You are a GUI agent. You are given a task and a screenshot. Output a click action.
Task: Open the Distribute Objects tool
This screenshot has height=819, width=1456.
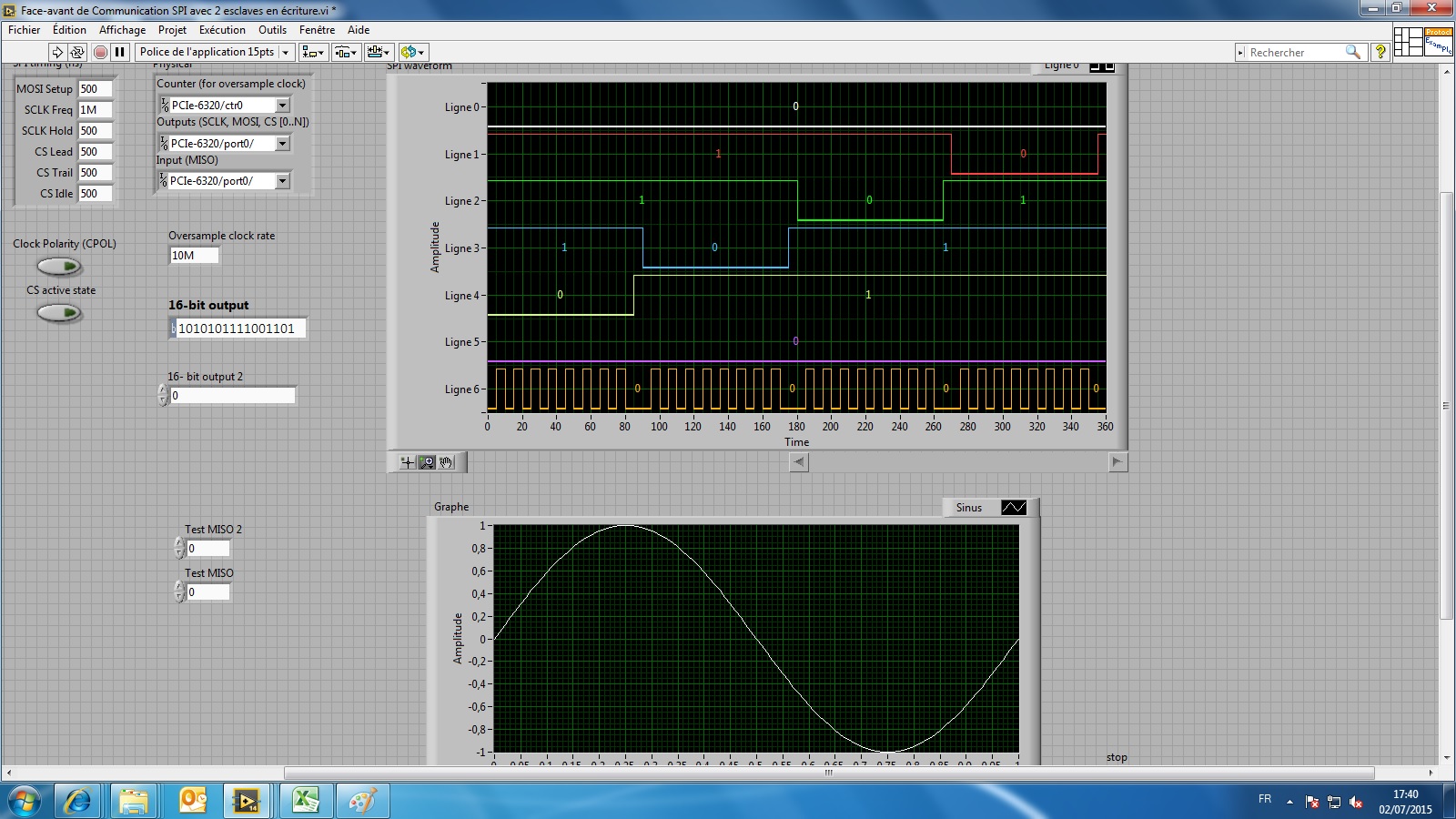(346, 52)
